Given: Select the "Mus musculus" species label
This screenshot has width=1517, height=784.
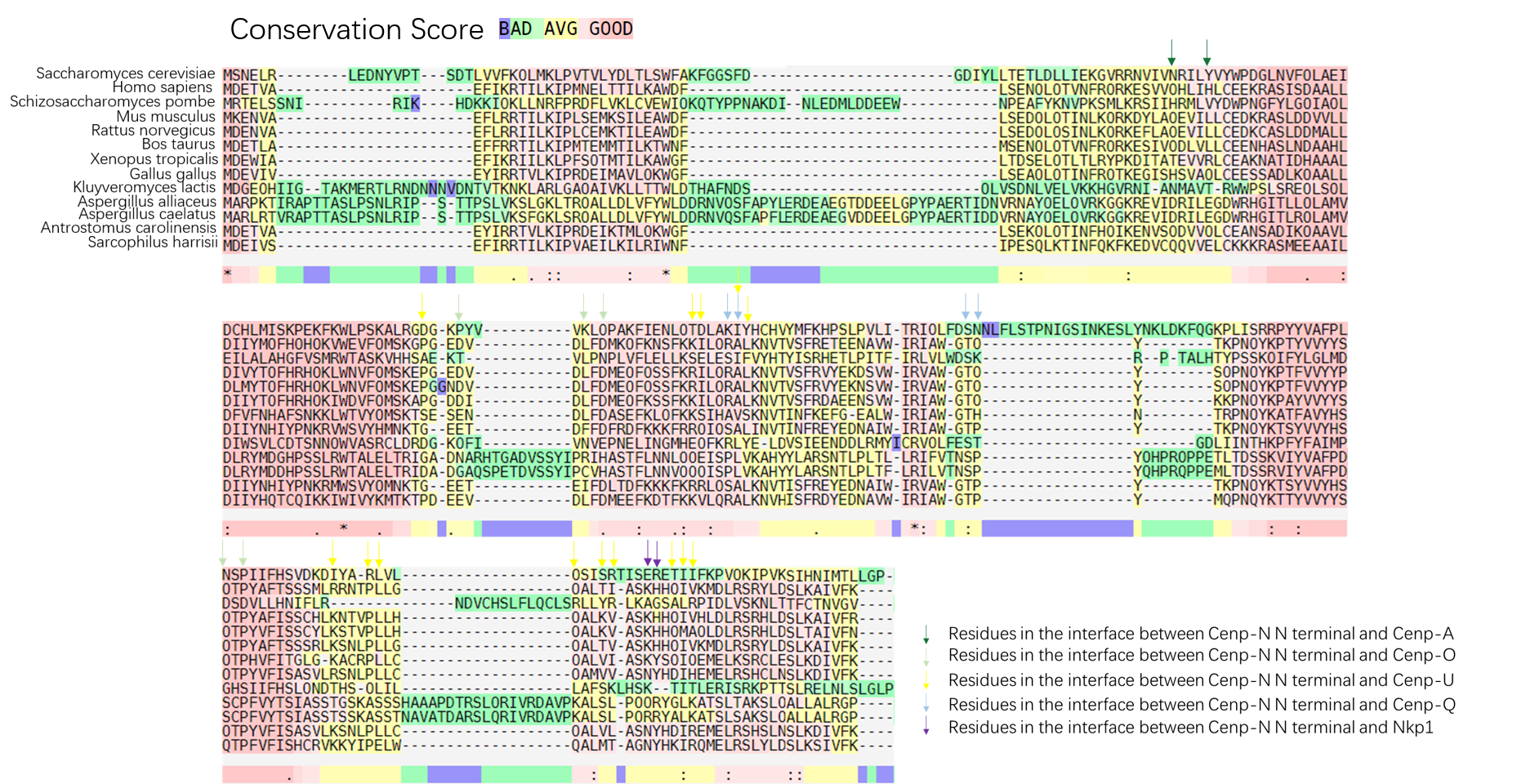Looking at the screenshot, I should (x=166, y=116).
